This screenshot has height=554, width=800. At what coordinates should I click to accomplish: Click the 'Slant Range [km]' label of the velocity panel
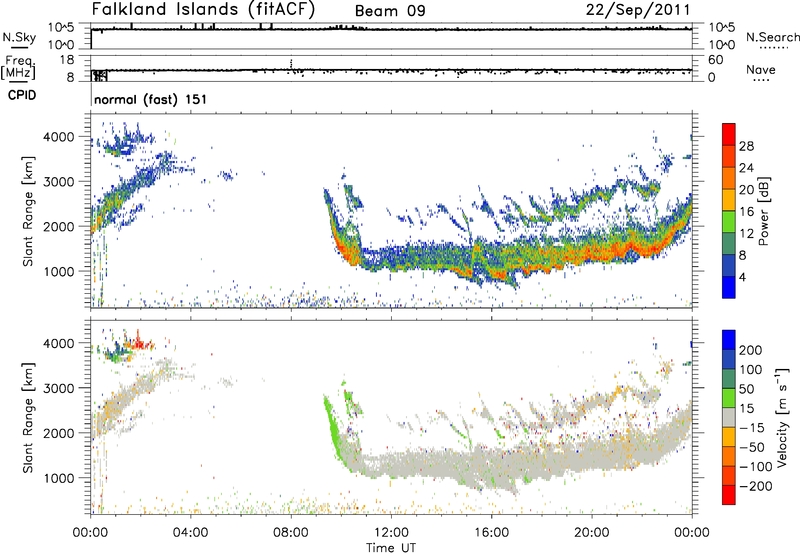[28, 417]
